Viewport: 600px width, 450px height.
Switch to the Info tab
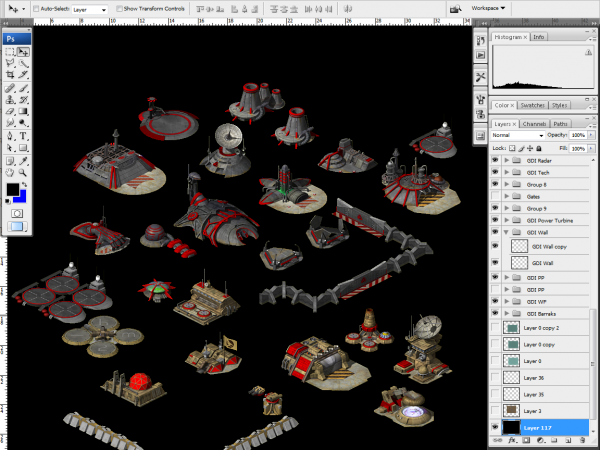pyautogui.click(x=539, y=37)
